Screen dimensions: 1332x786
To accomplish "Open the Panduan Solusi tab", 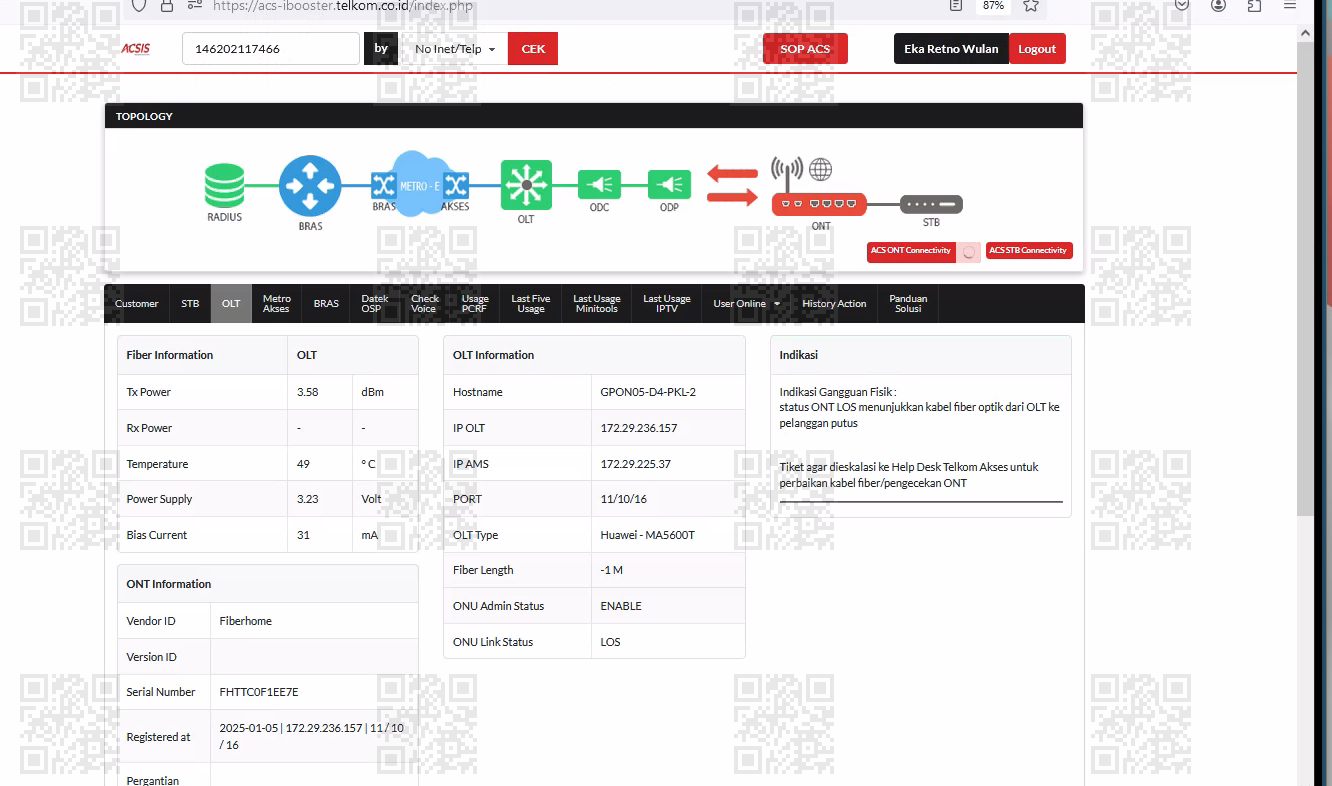I will coord(908,304).
